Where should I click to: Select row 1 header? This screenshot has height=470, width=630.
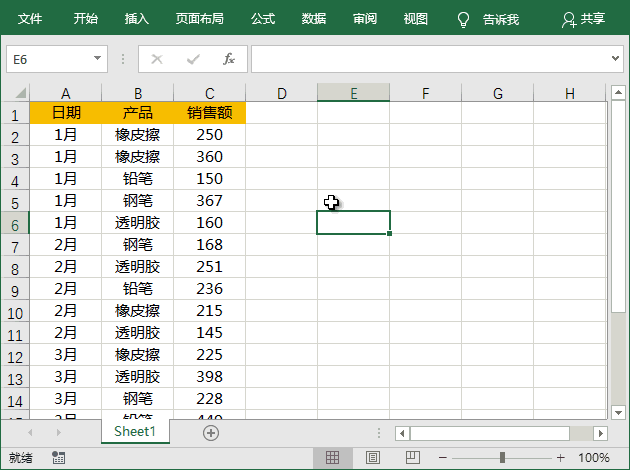coord(15,115)
